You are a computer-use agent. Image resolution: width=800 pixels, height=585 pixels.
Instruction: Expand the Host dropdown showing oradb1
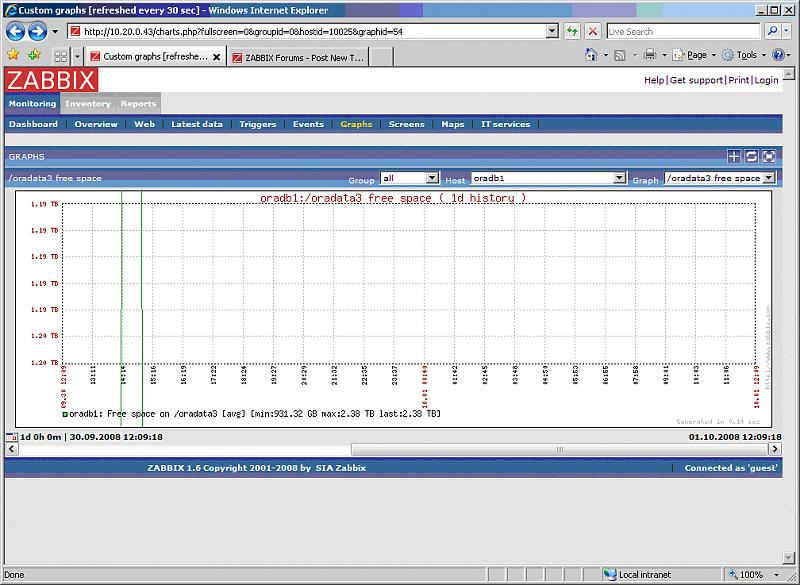(548, 178)
